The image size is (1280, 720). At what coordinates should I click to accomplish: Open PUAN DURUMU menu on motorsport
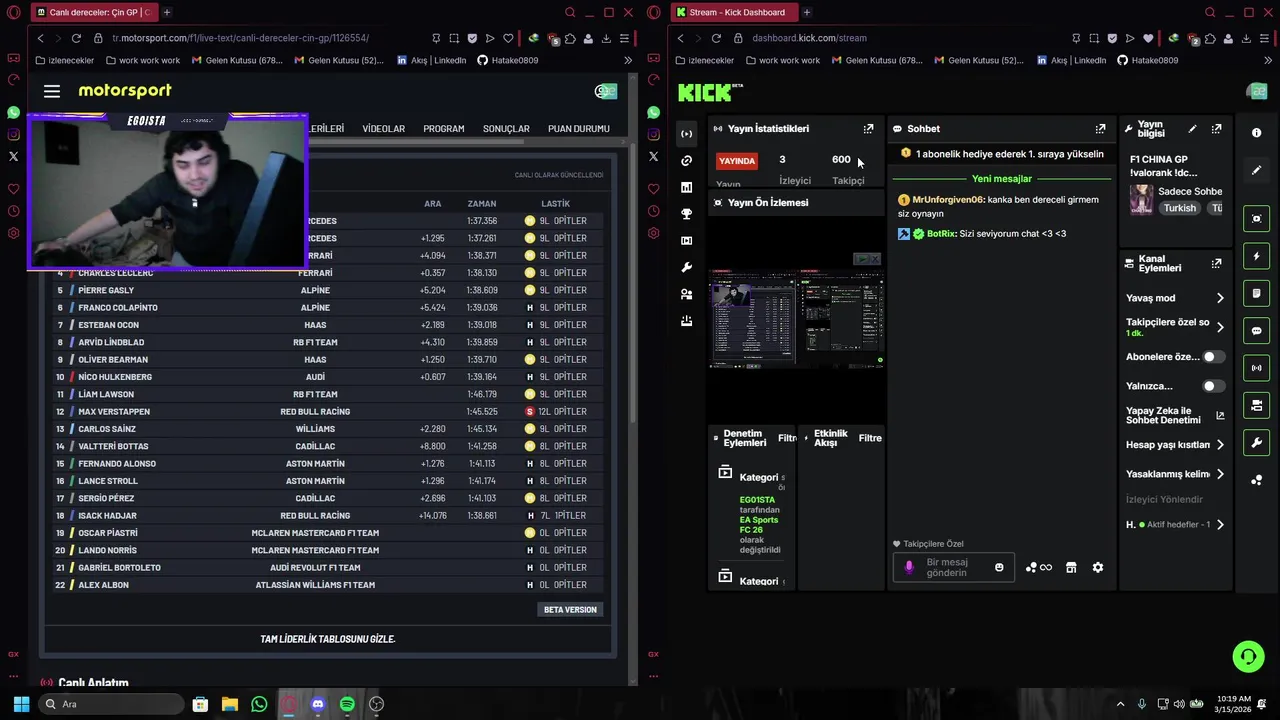point(579,129)
